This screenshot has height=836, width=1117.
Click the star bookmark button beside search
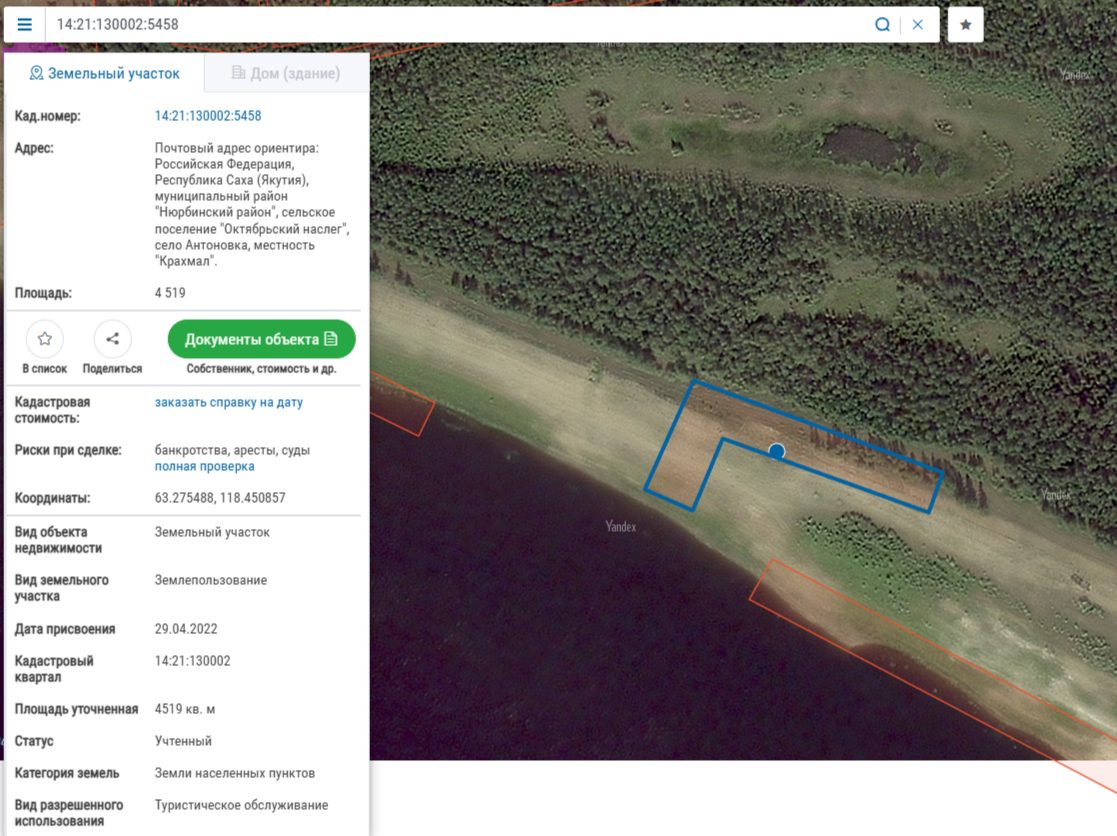coord(965,25)
